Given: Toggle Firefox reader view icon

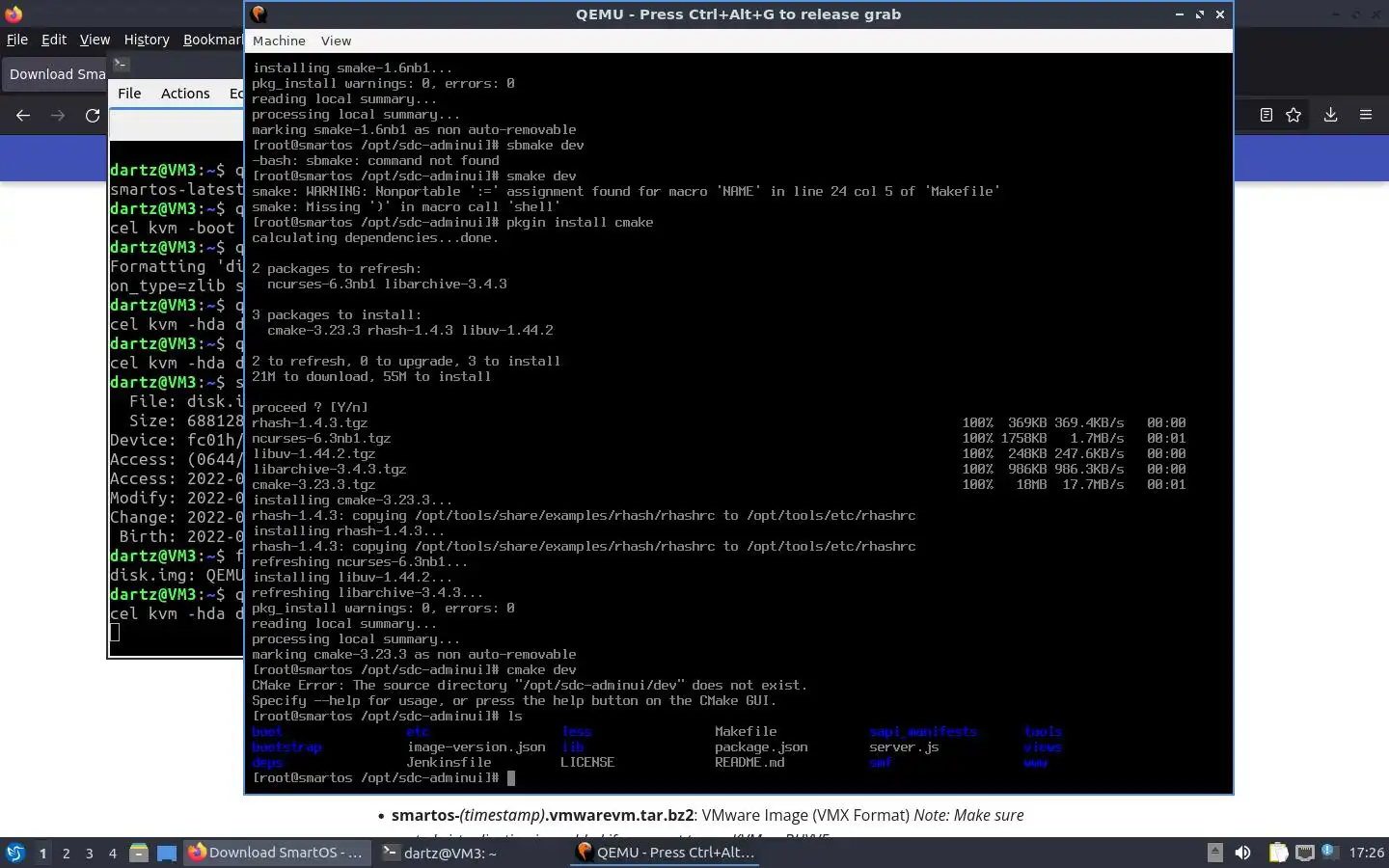Looking at the screenshot, I should coord(1266,115).
